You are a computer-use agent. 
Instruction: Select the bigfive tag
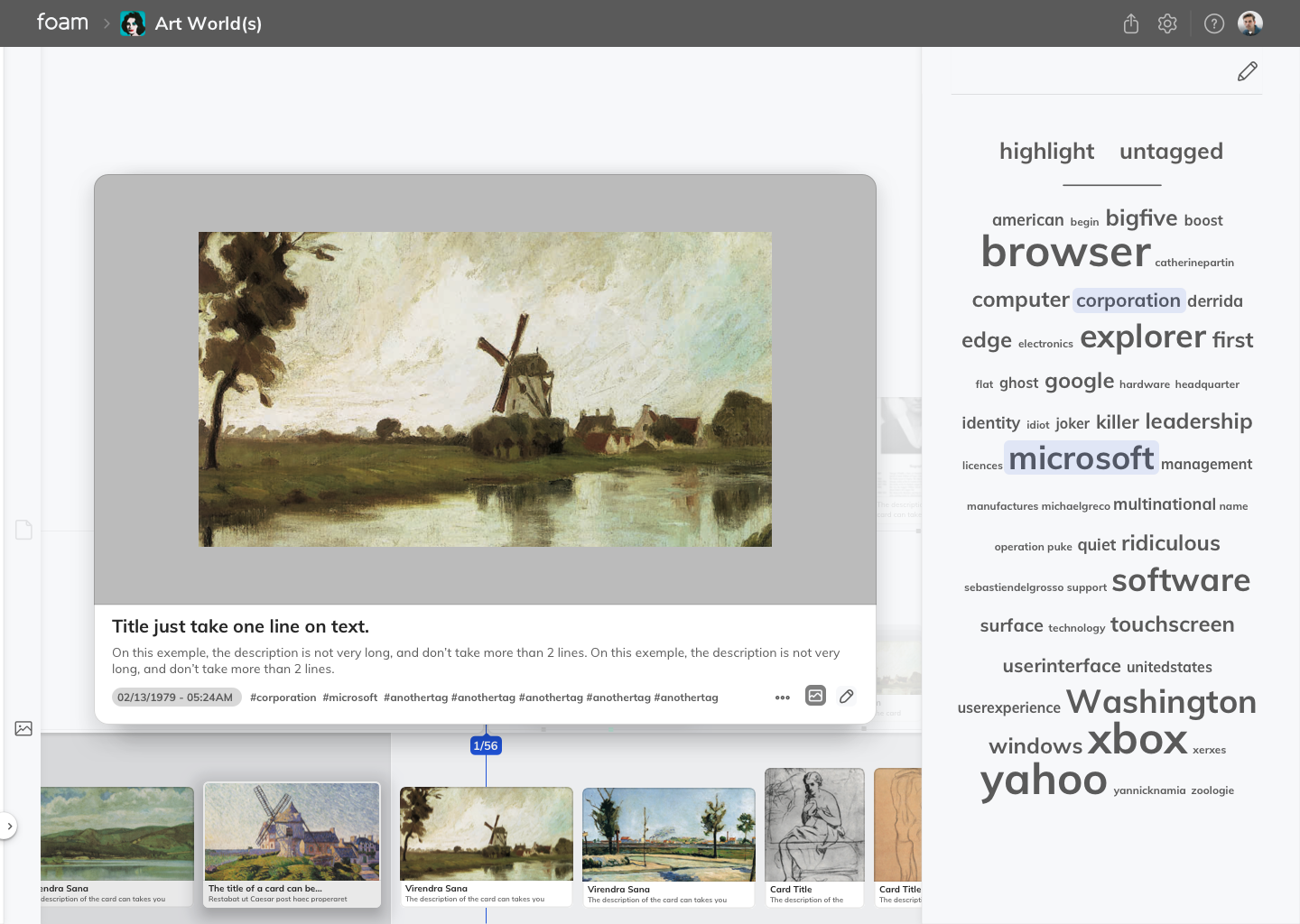[x=1141, y=217]
